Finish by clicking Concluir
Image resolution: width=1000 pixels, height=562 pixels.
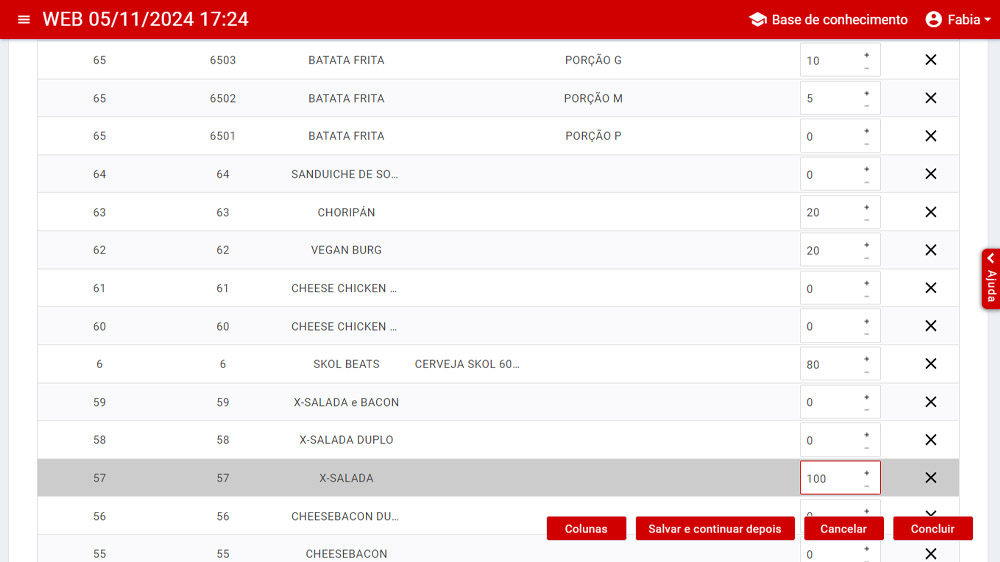932,529
